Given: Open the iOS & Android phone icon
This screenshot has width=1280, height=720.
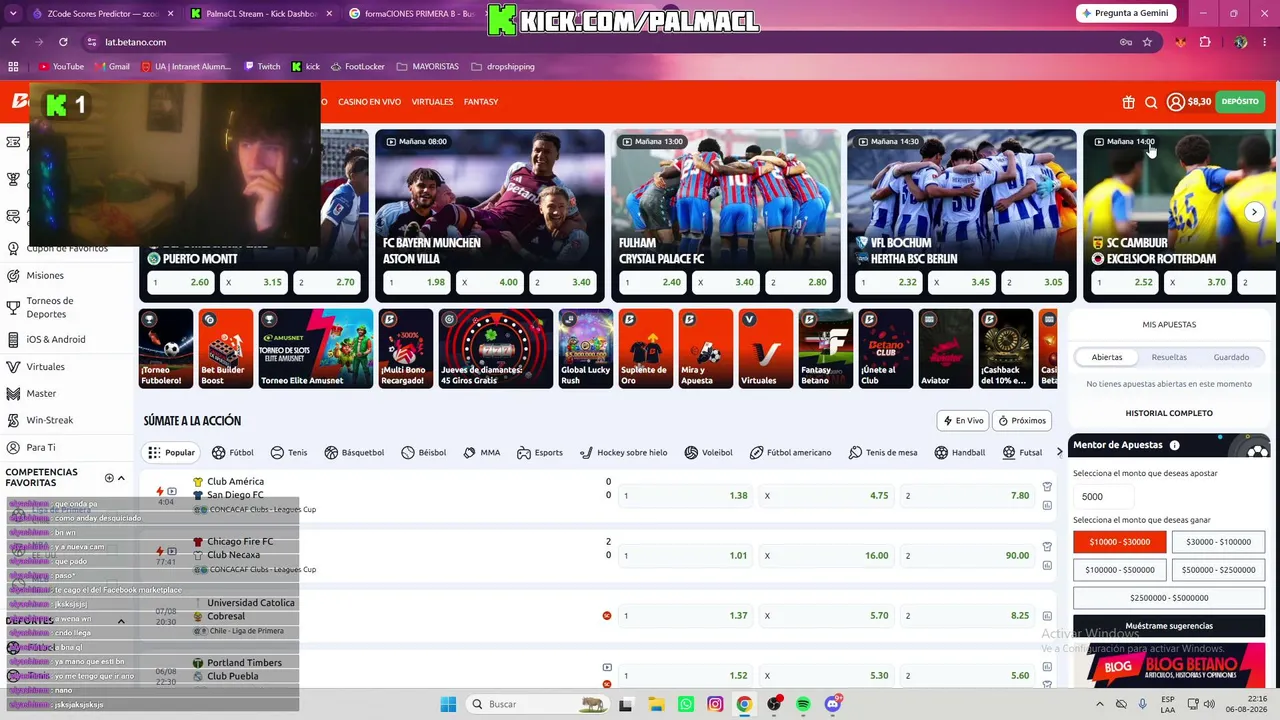Looking at the screenshot, I should (14, 339).
